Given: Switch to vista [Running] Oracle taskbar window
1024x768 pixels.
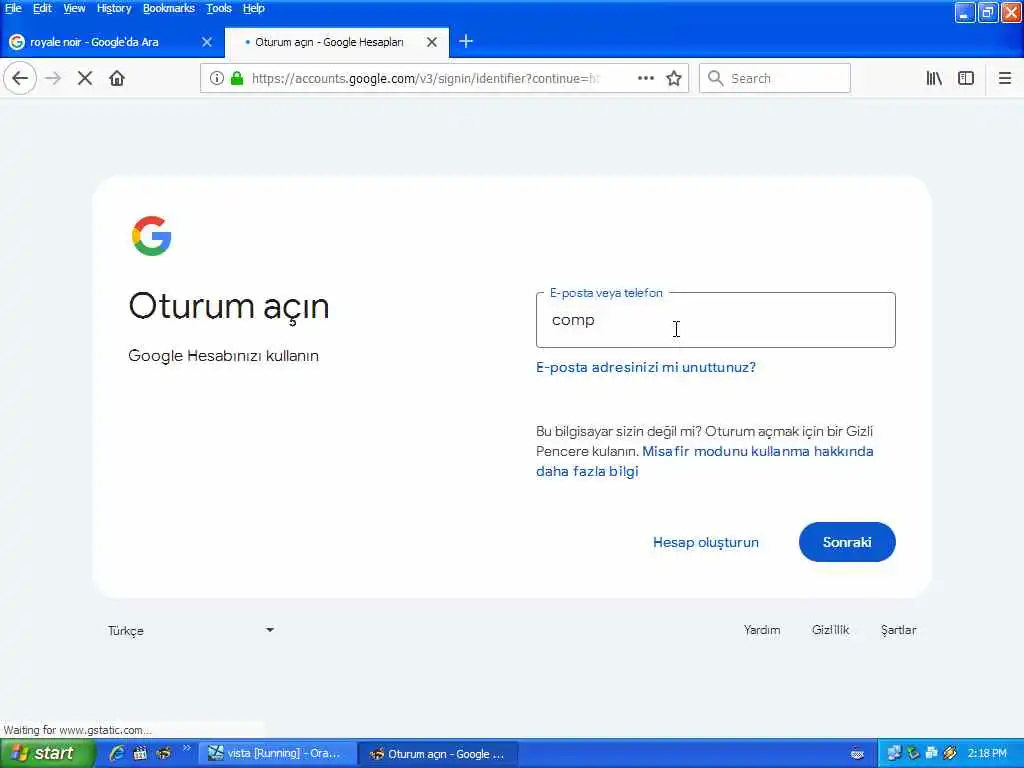Looking at the screenshot, I should (x=278, y=754).
